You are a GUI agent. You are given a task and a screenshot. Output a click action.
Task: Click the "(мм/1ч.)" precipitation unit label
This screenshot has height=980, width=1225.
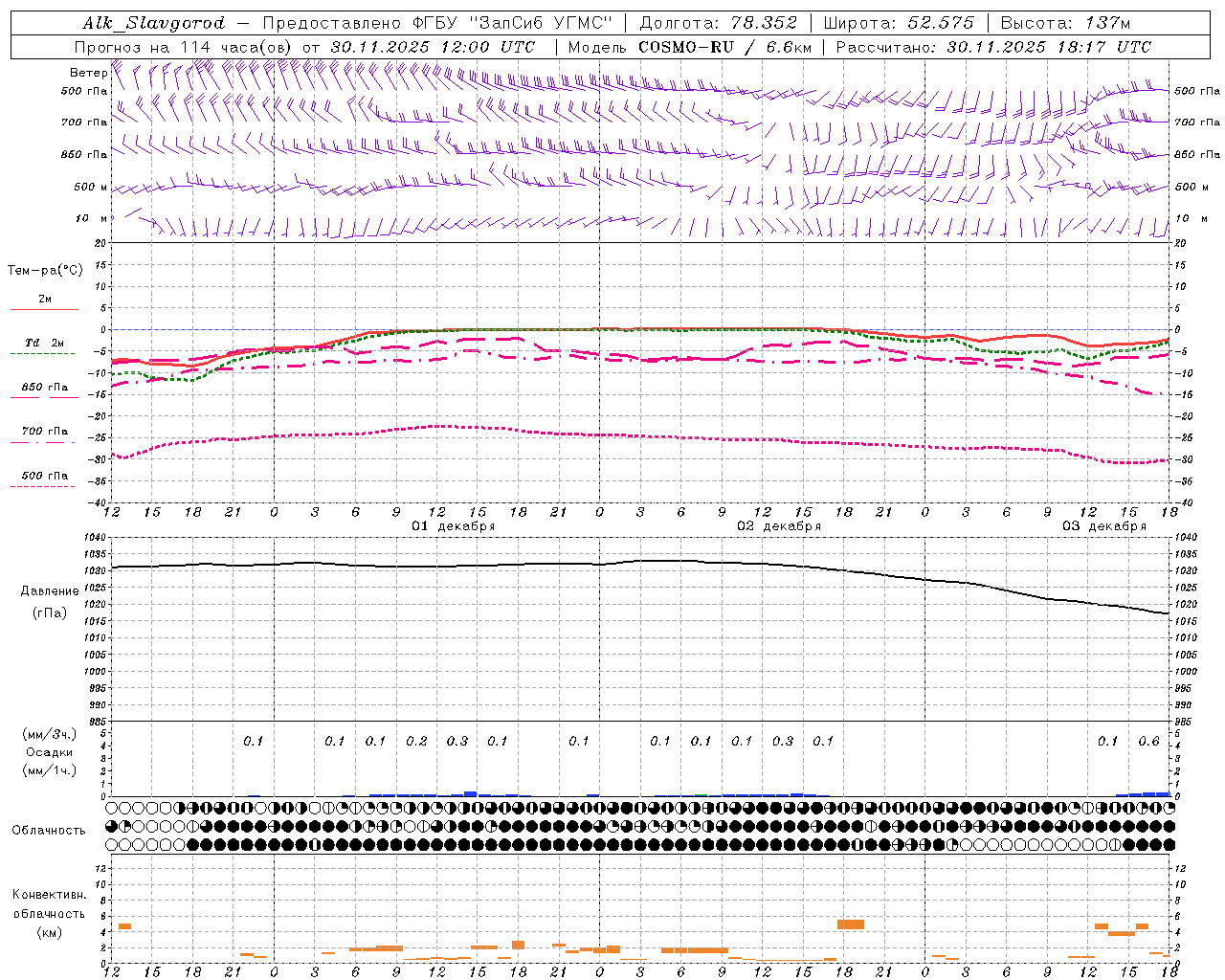pyautogui.click(x=50, y=771)
